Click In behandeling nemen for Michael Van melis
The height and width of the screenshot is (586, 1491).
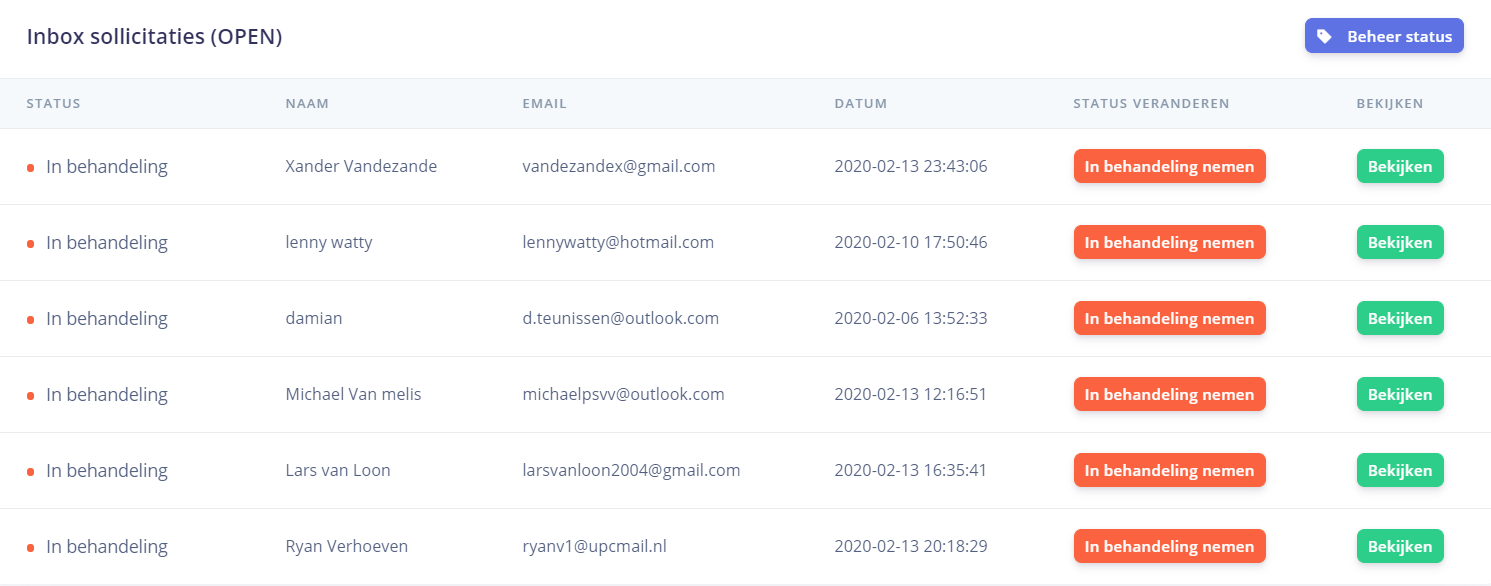(x=1169, y=394)
